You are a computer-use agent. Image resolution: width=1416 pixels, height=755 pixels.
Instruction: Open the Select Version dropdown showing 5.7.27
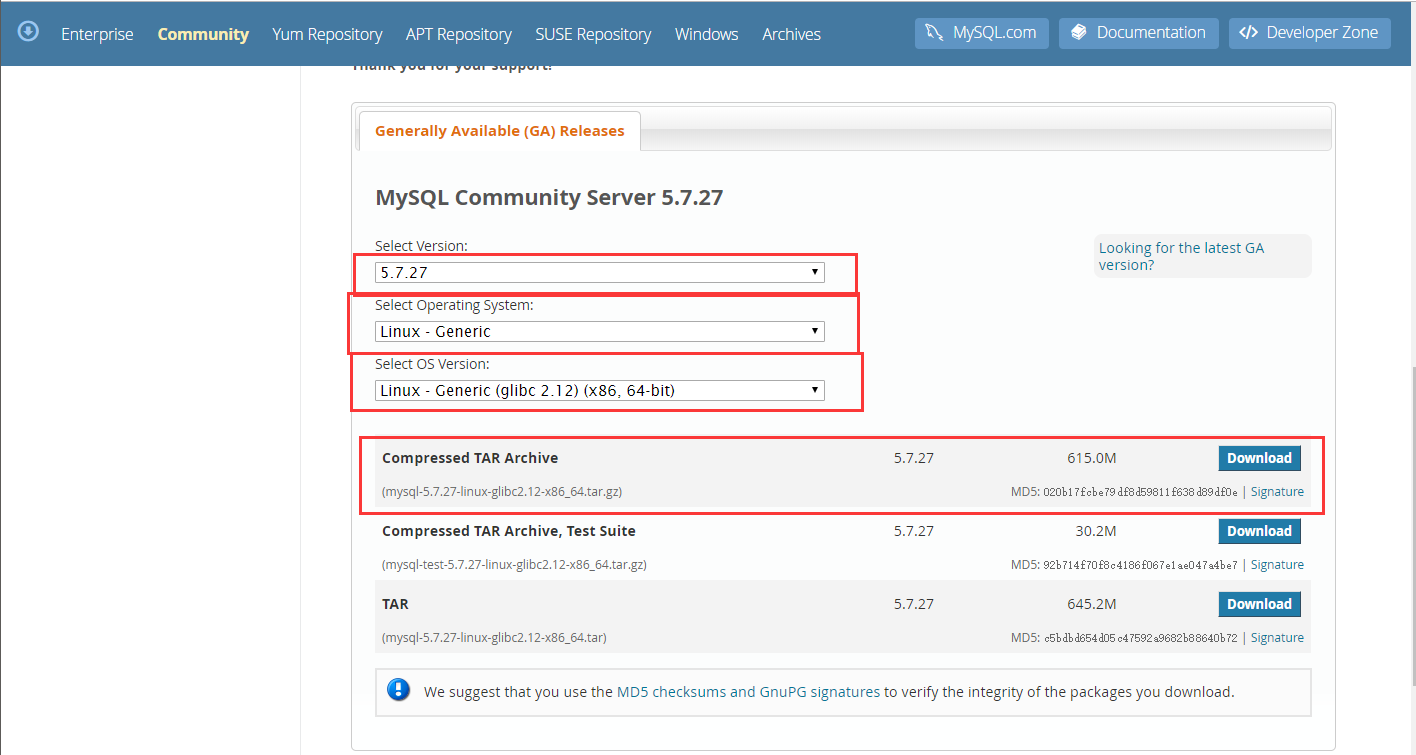[x=600, y=272]
